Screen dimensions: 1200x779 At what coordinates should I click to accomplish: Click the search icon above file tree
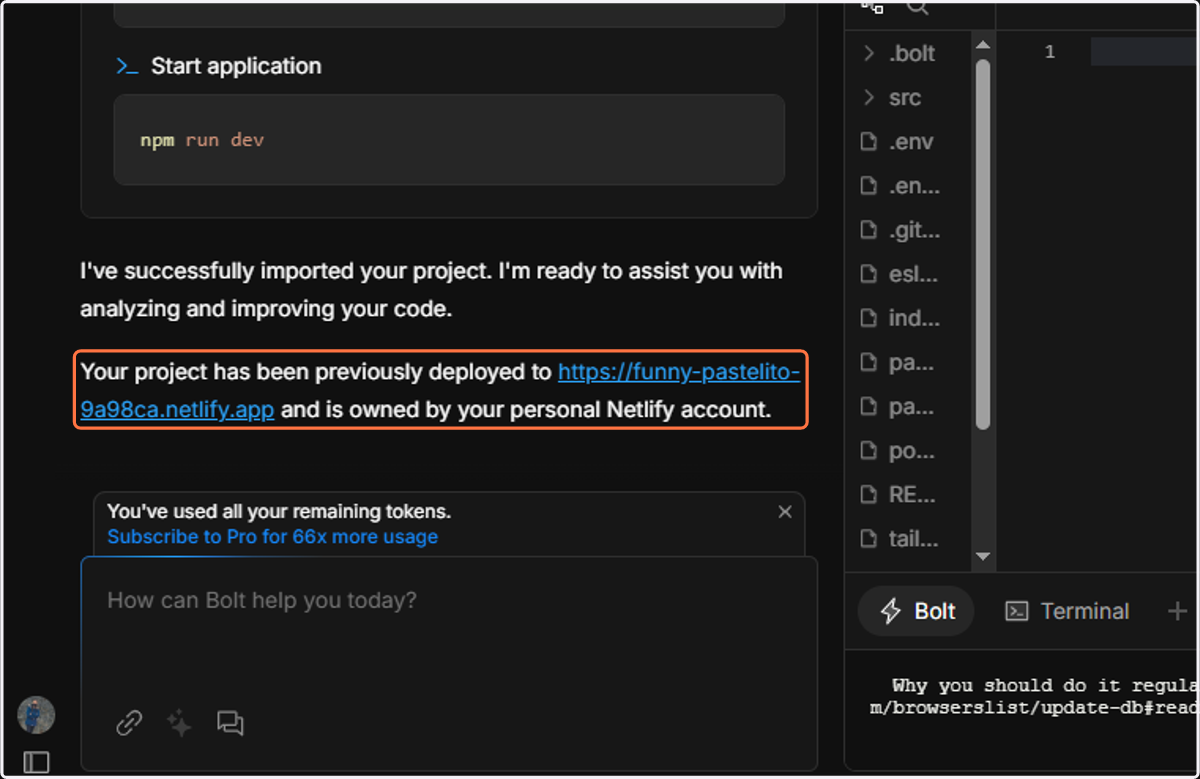pyautogui.click(x=917, y=6)
